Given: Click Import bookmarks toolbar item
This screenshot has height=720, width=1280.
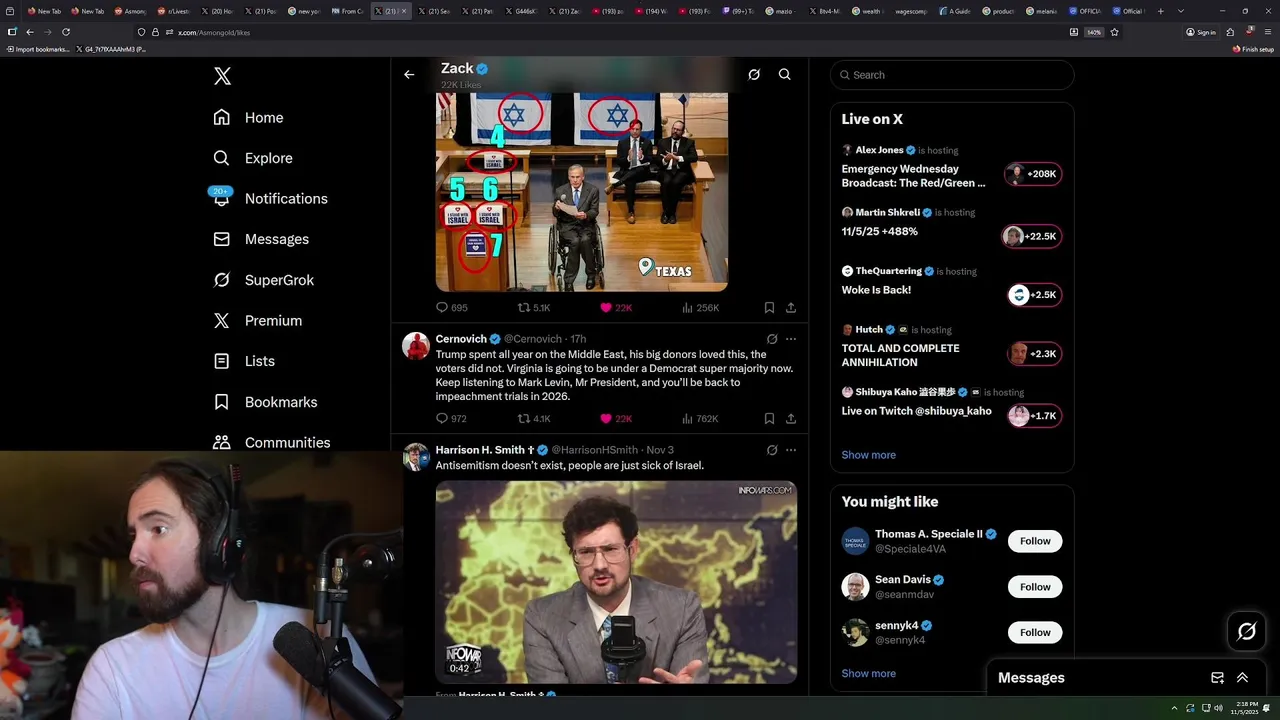Looking at the screenshot, I should pos(38,49).
